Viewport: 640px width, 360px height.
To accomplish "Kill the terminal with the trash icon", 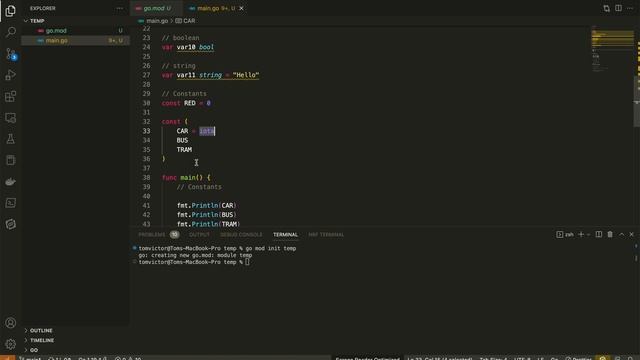I will (610, 234).
